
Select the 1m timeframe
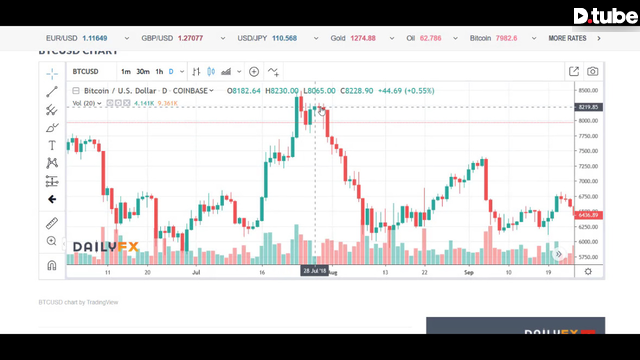coord(126,72)
